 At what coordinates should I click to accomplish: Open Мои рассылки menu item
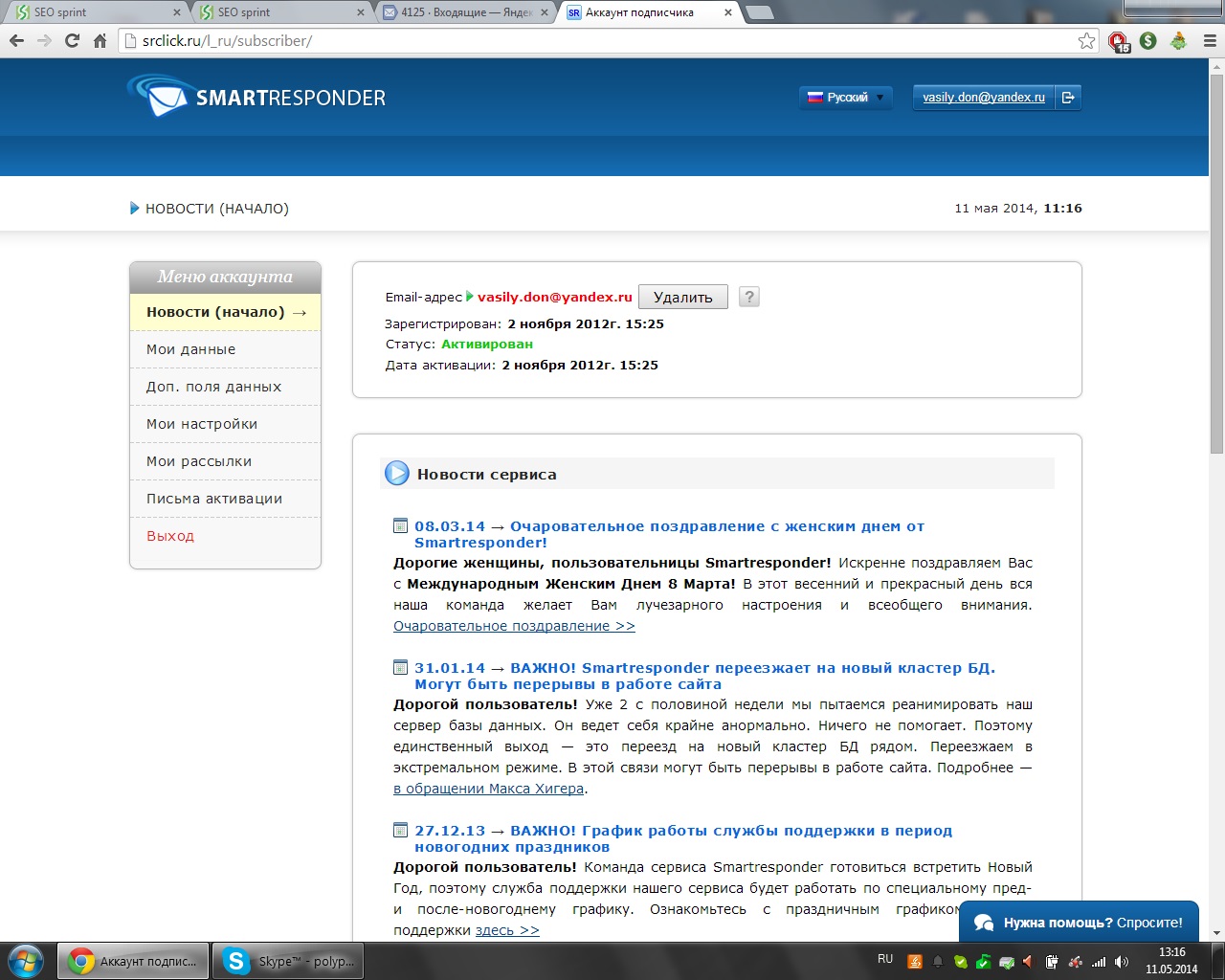coord(225,461)
